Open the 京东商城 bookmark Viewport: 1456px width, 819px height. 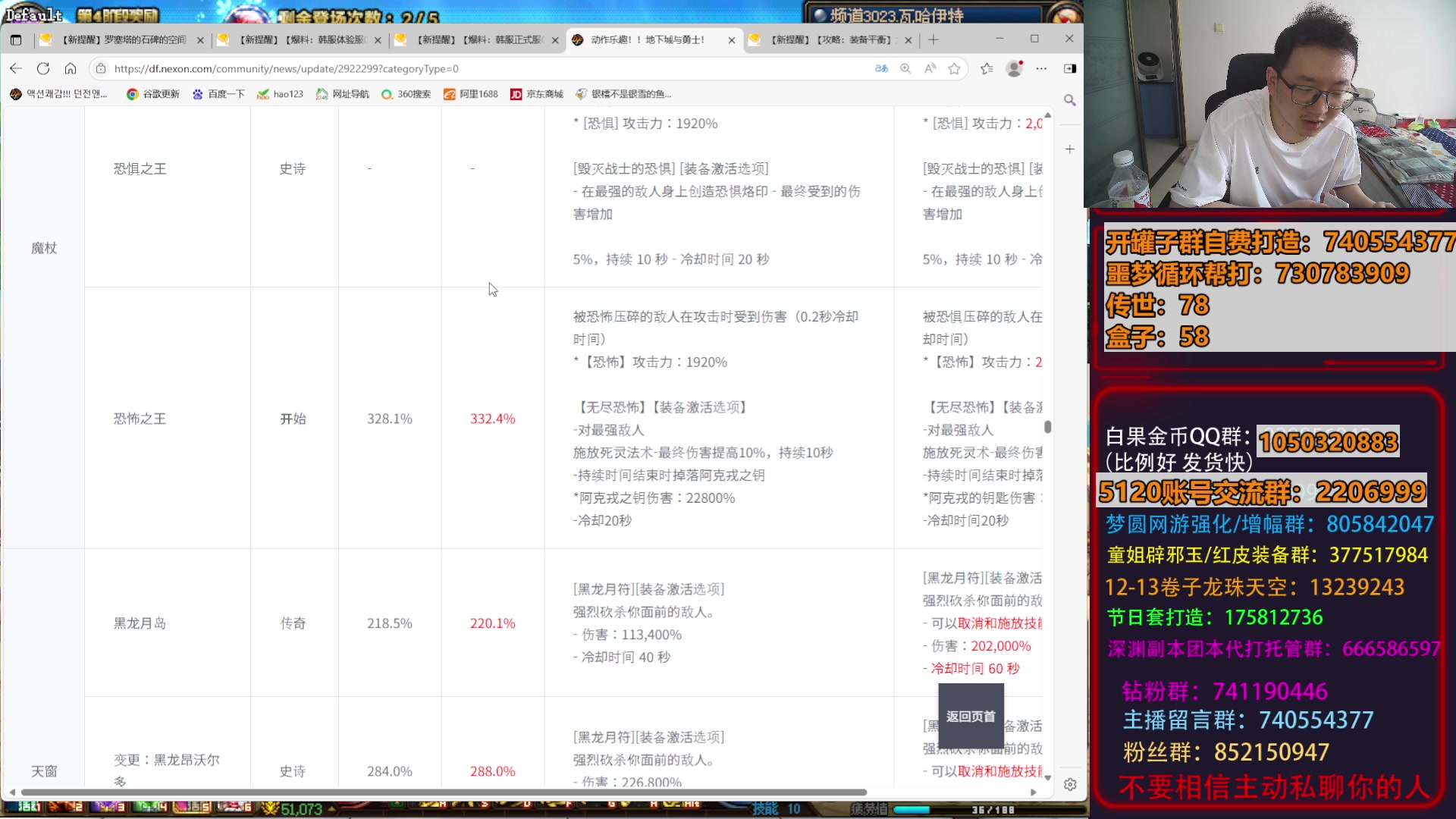pos(537,94)
